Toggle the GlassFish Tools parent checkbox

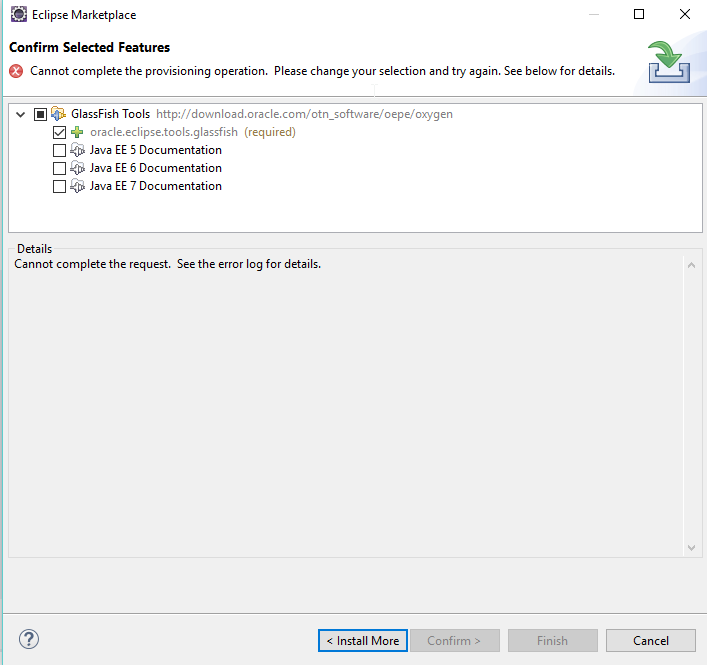coord(40,115)
